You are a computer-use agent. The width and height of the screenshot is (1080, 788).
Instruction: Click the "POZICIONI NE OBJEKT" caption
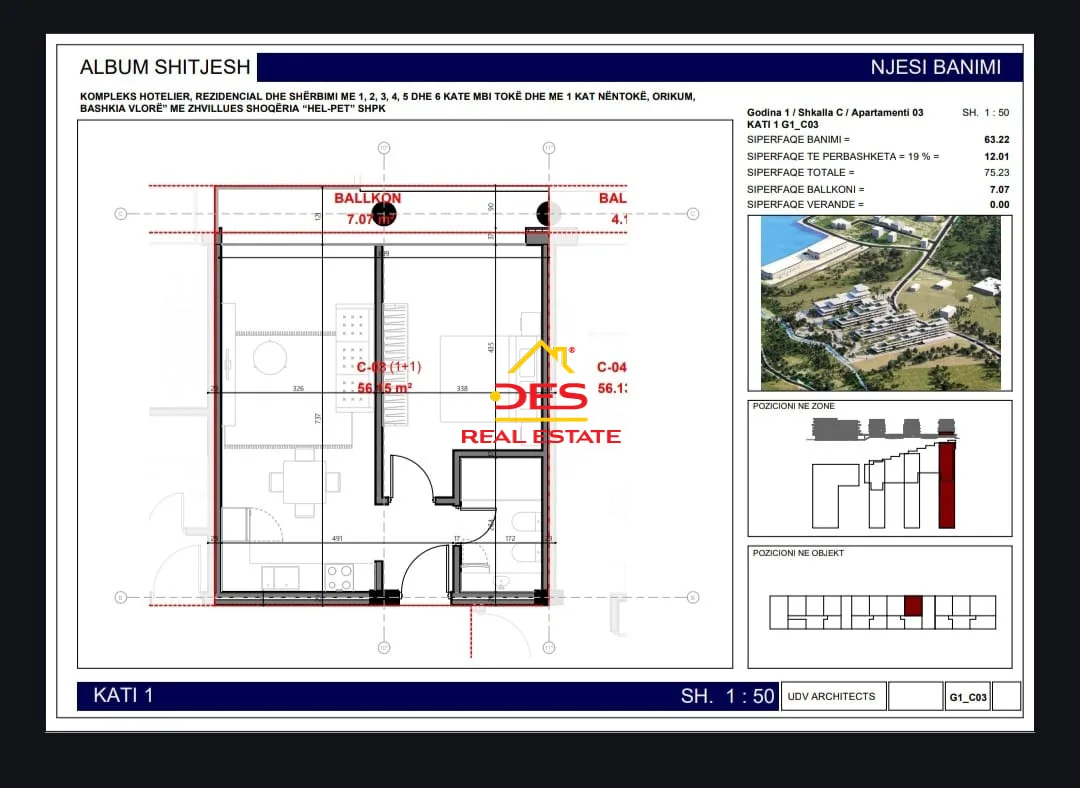point(798,552)
